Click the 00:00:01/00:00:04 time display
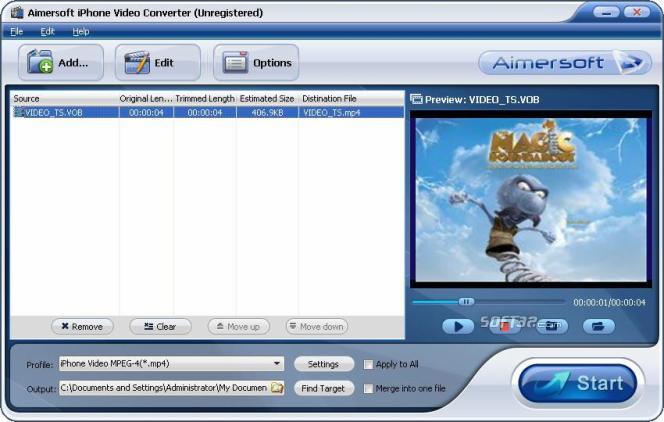 (609, 302)
